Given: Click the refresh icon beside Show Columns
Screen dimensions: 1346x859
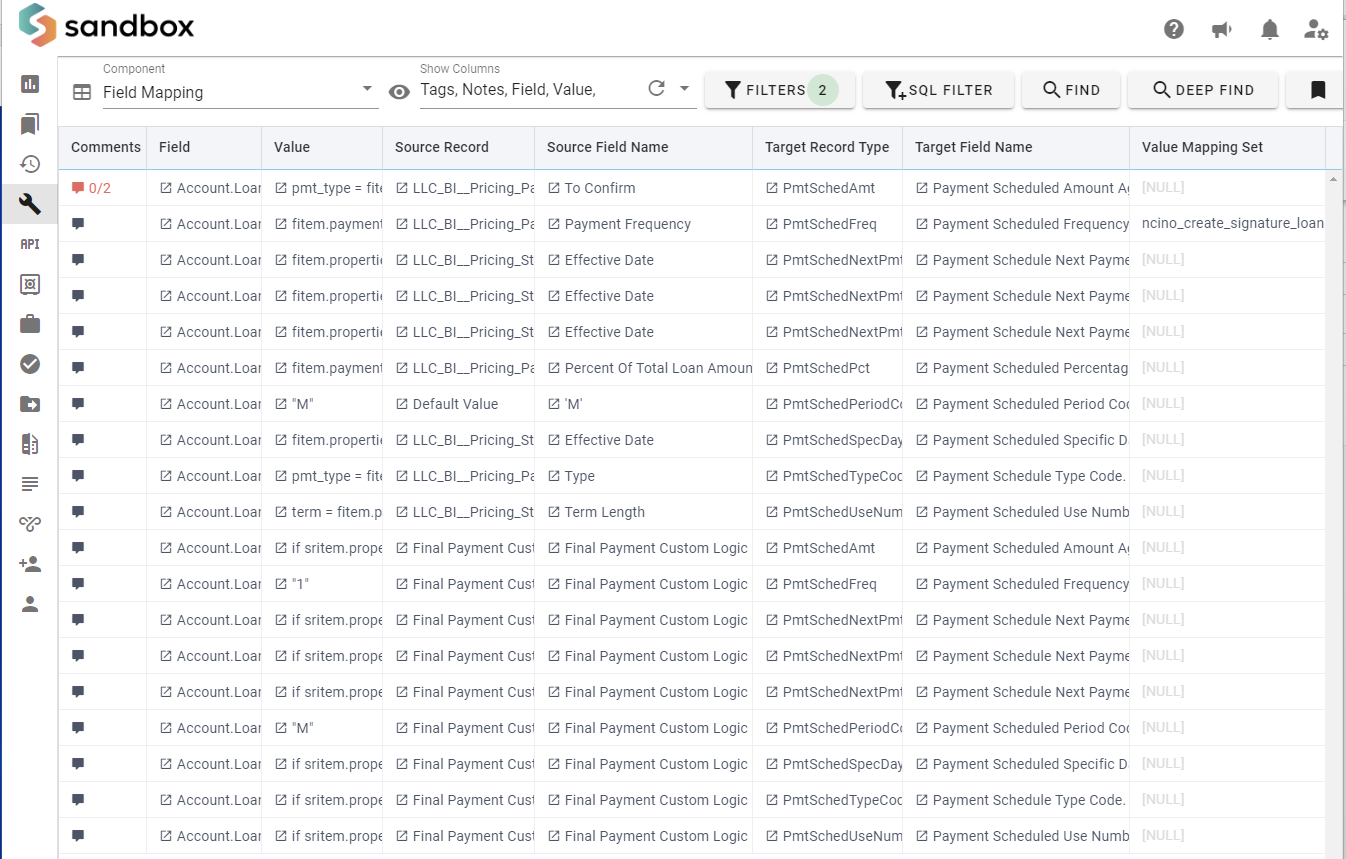Looking at the screenshot, I should click(x=656, y=89).
